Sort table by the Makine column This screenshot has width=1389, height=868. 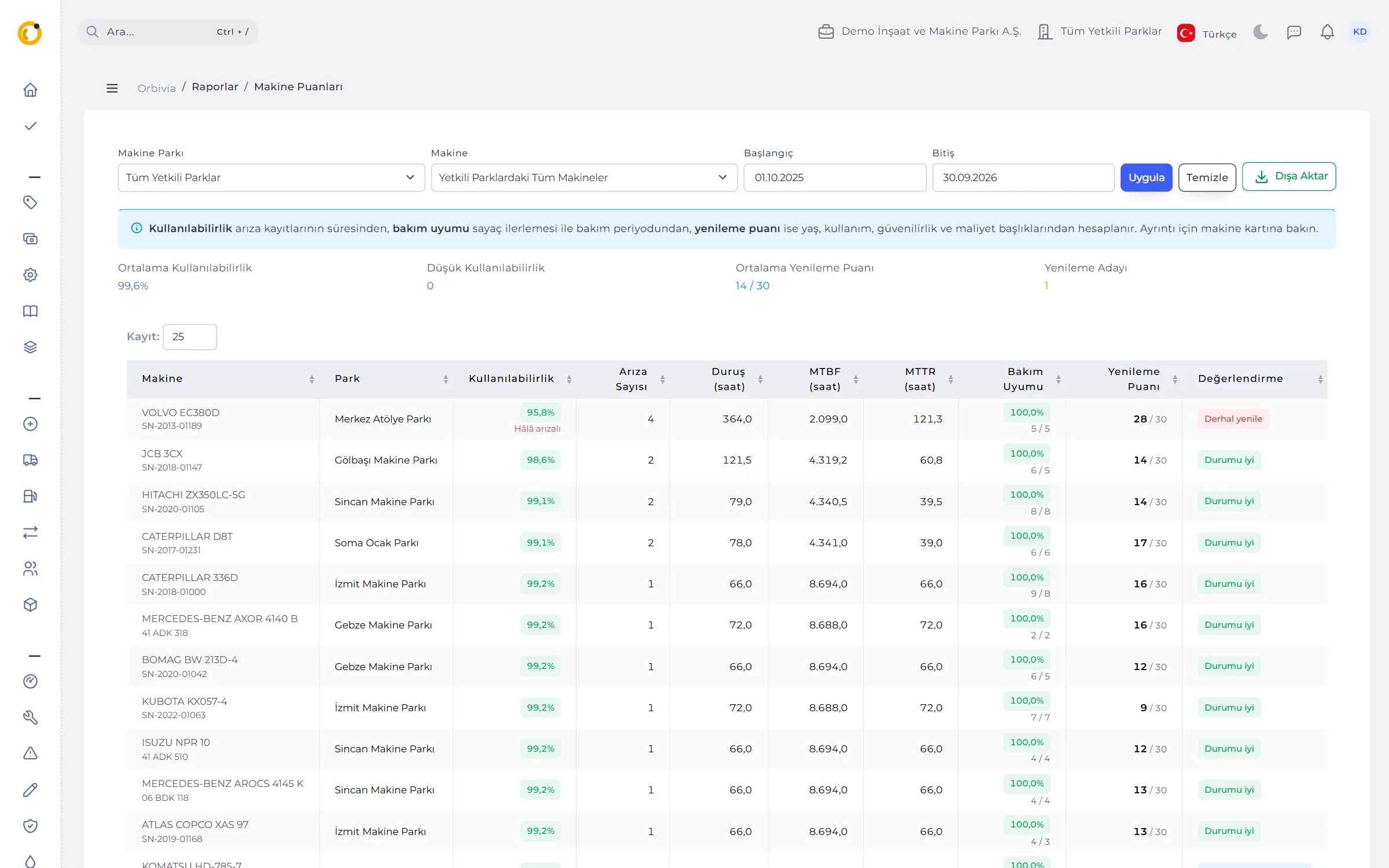click(223, 379)
